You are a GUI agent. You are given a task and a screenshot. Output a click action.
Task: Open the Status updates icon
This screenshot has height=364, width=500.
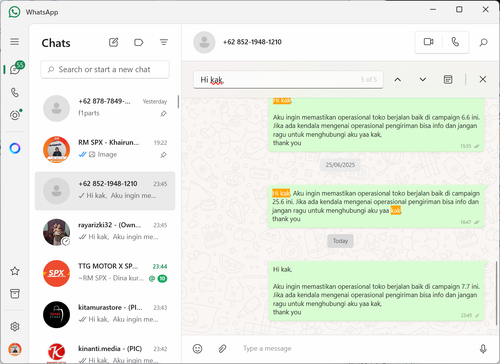pos(15,115)
